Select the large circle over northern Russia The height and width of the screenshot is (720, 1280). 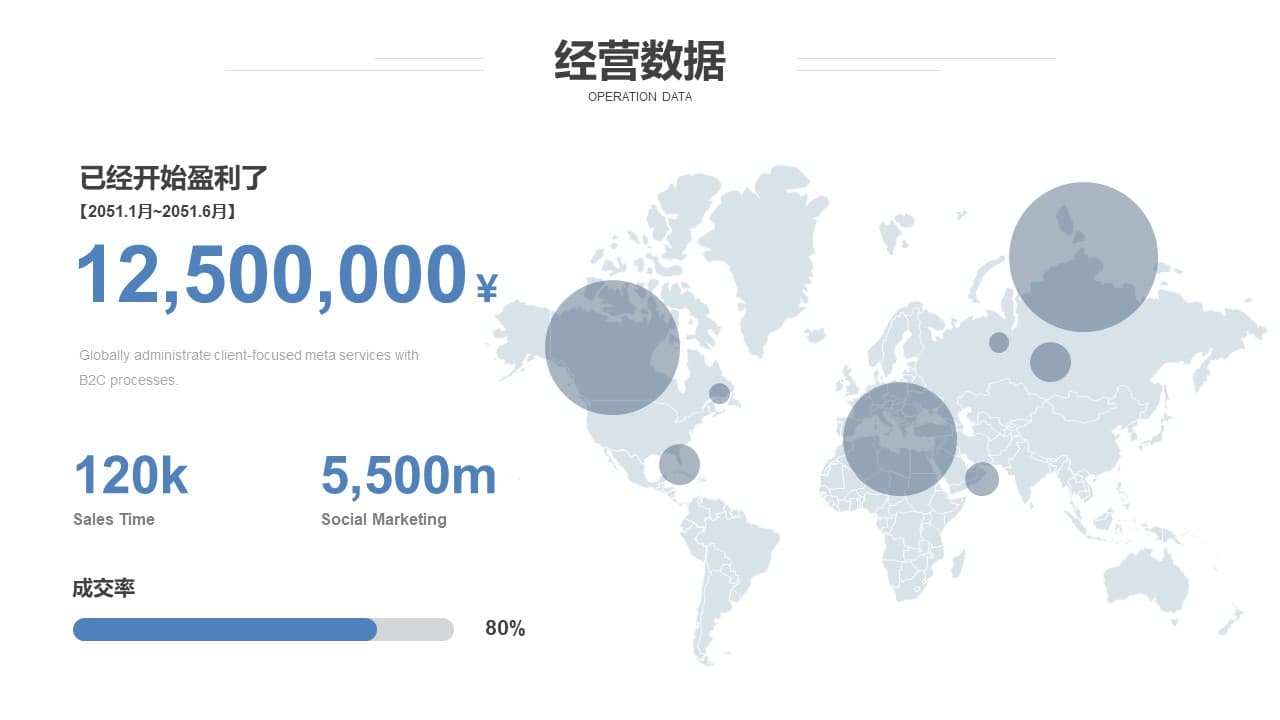[1083, 257]
